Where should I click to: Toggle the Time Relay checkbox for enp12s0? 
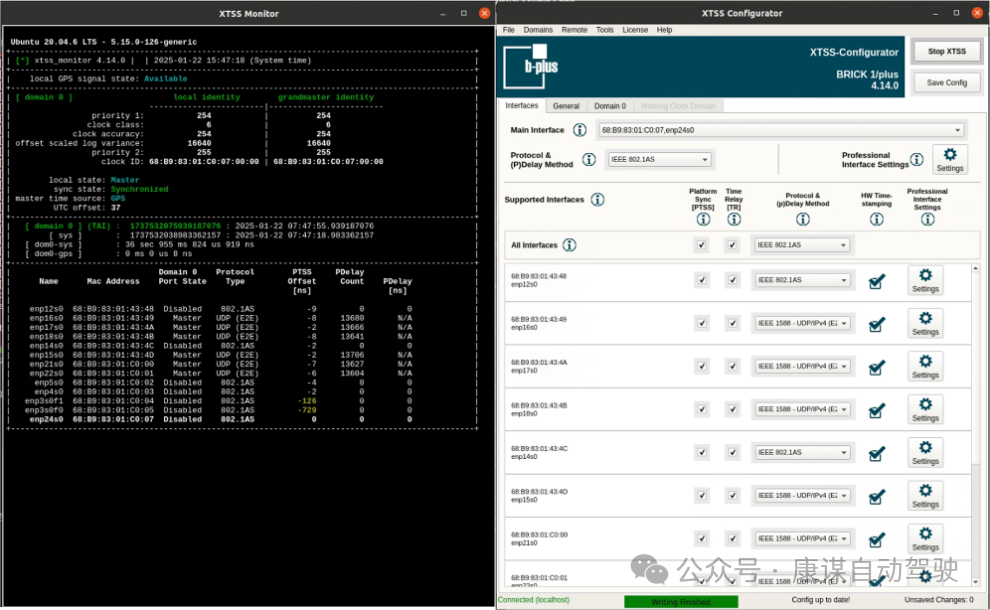pos(732,280)
